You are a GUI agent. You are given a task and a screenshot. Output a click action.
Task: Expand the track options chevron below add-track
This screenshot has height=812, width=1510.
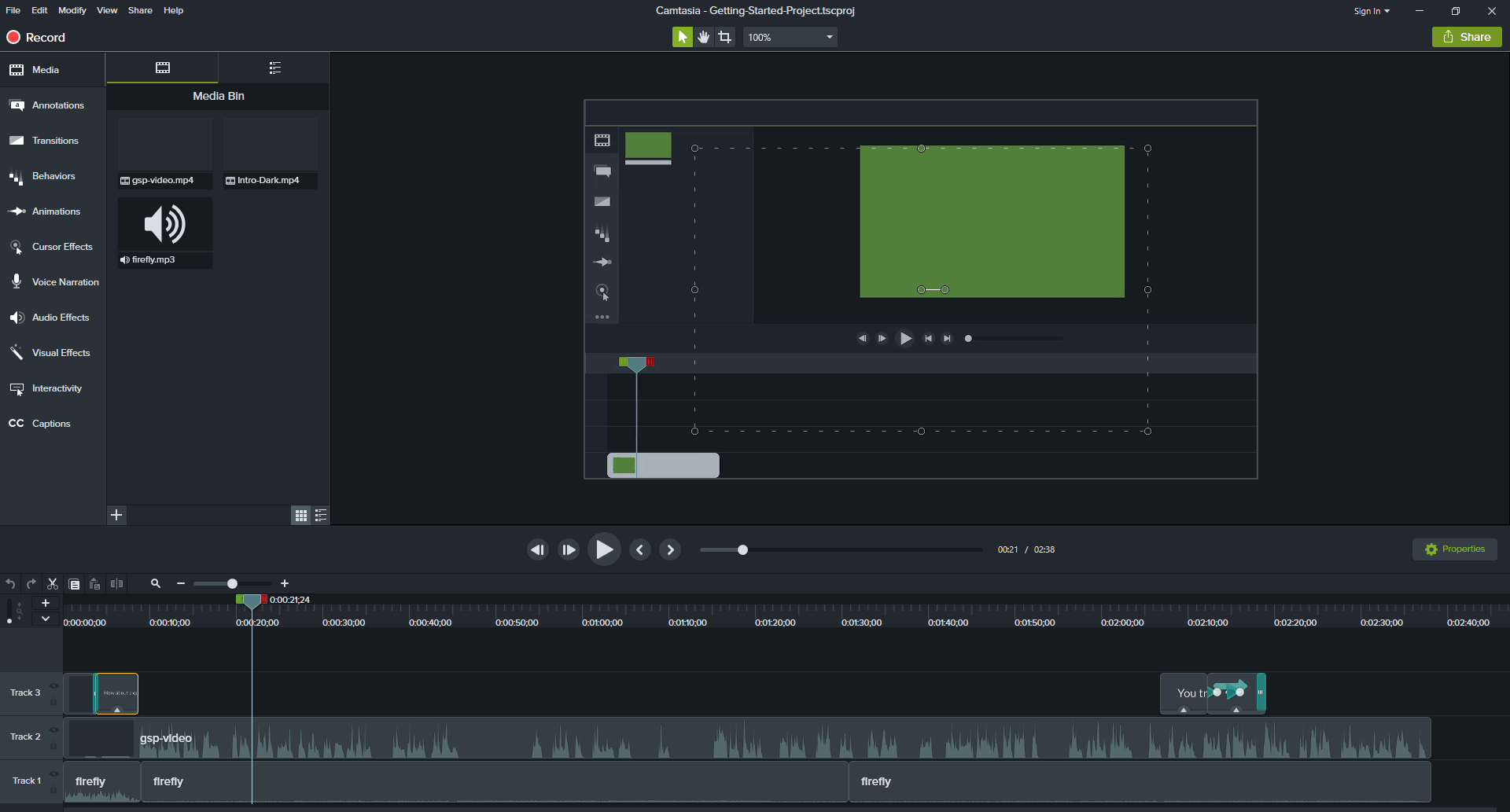[46, 619]
